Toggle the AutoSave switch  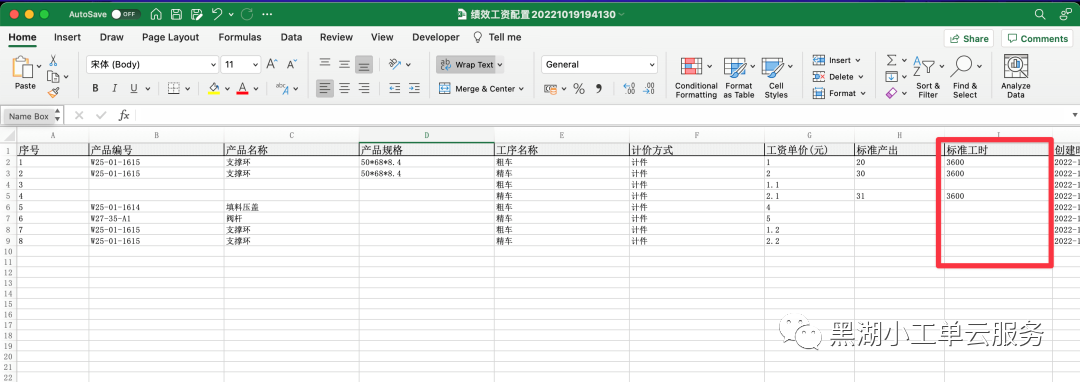click(x=126, y=14)
